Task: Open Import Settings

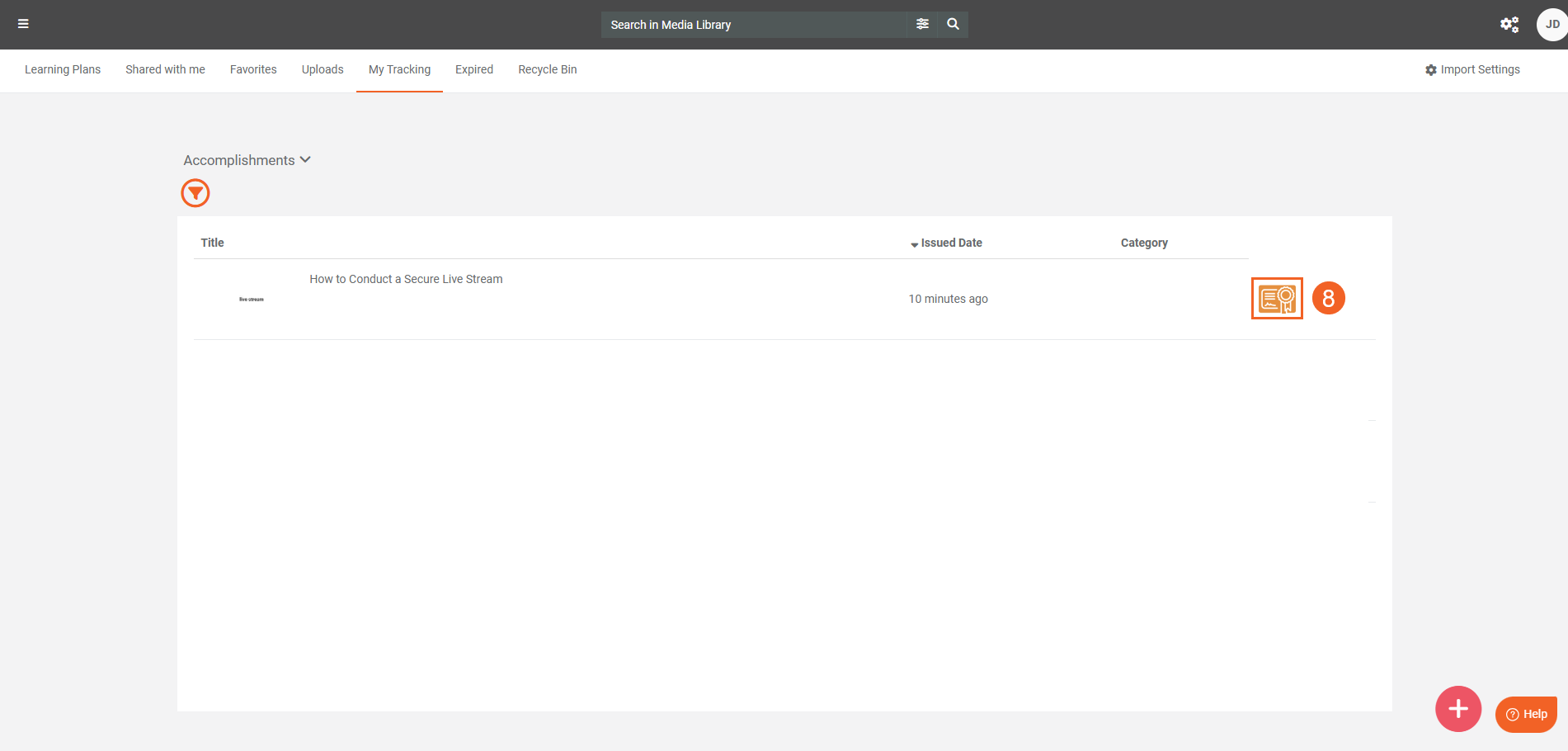Action: (x=1472, y=69)
